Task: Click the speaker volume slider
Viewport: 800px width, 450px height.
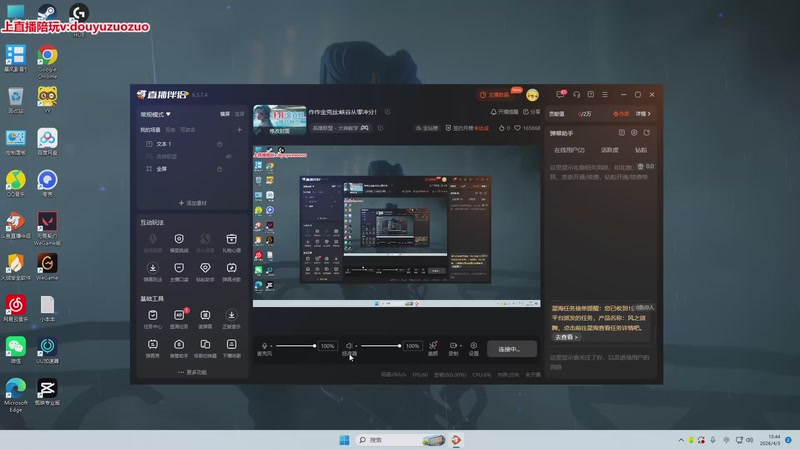Action: 381,346
